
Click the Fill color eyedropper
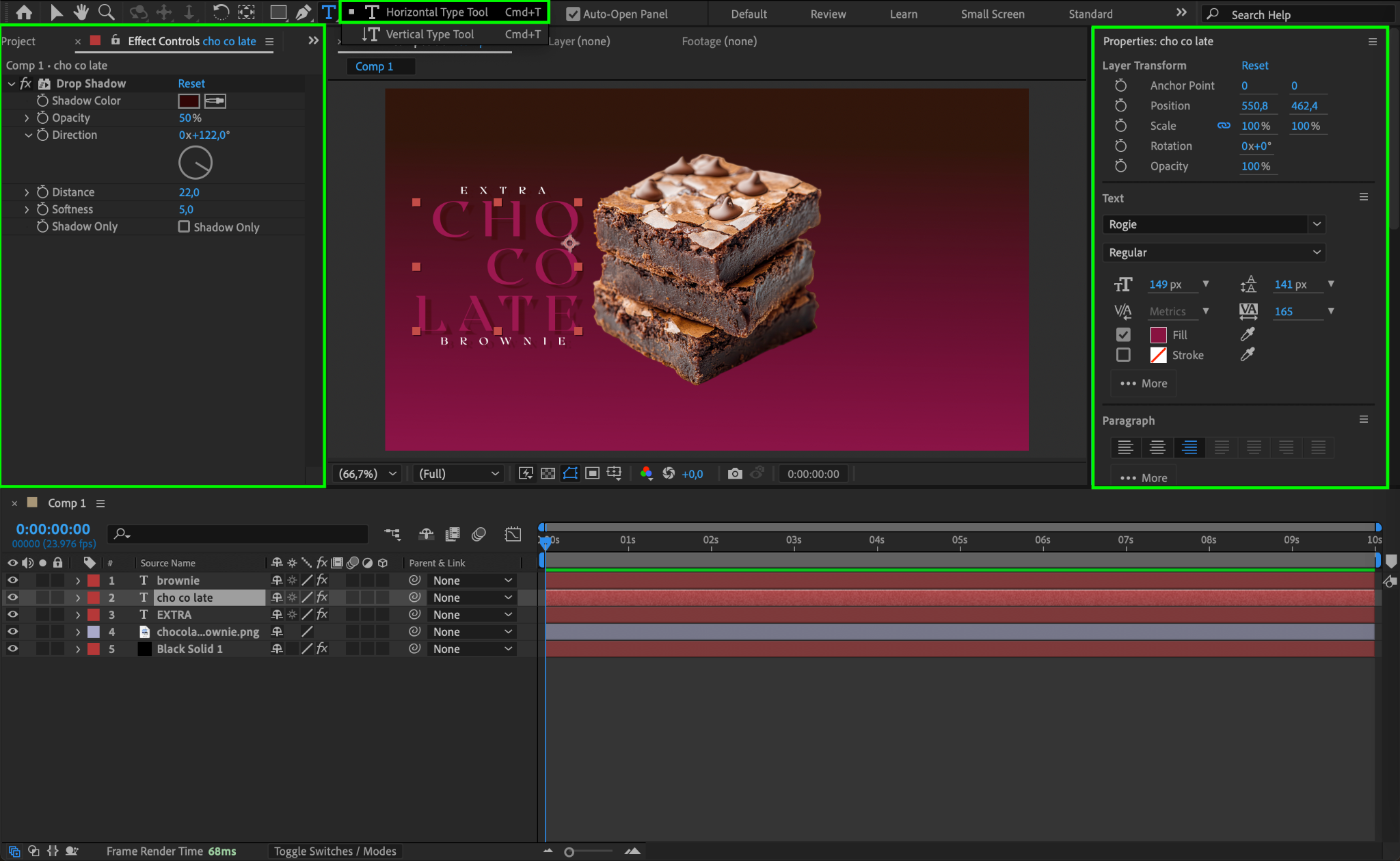coord(1248,334)
